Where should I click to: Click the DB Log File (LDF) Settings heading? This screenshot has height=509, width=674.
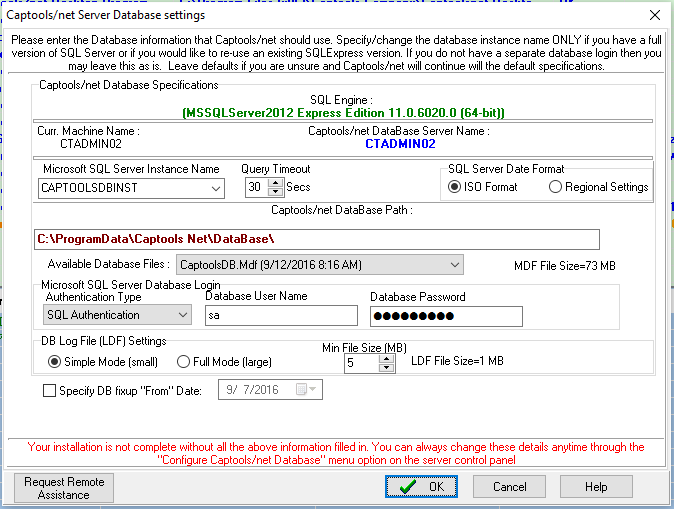(x=104, y=341)
